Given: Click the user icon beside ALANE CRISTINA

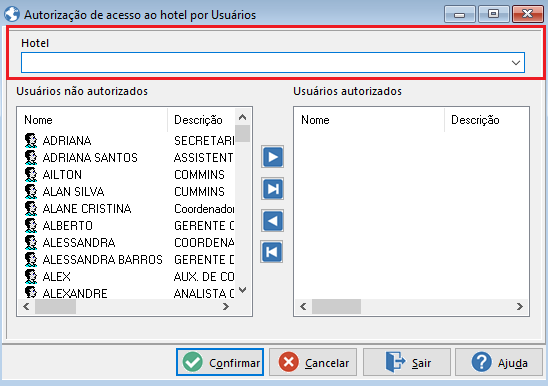Looking at the screenshot, I should coord(31,209).
